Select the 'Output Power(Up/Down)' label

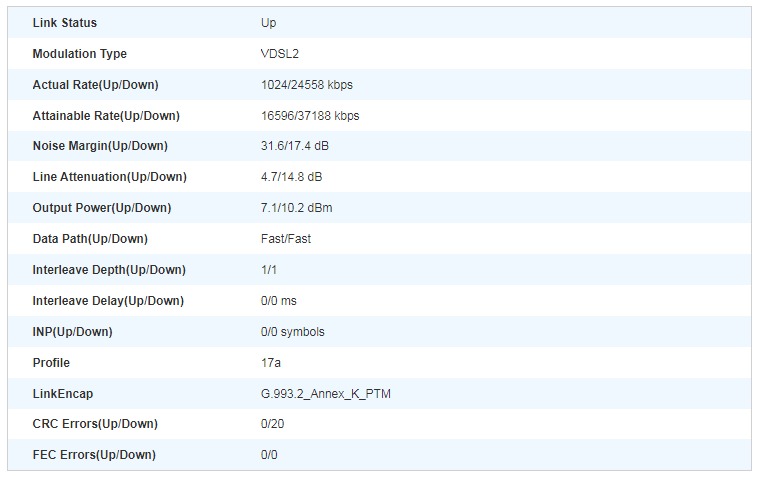pos(102,208)
